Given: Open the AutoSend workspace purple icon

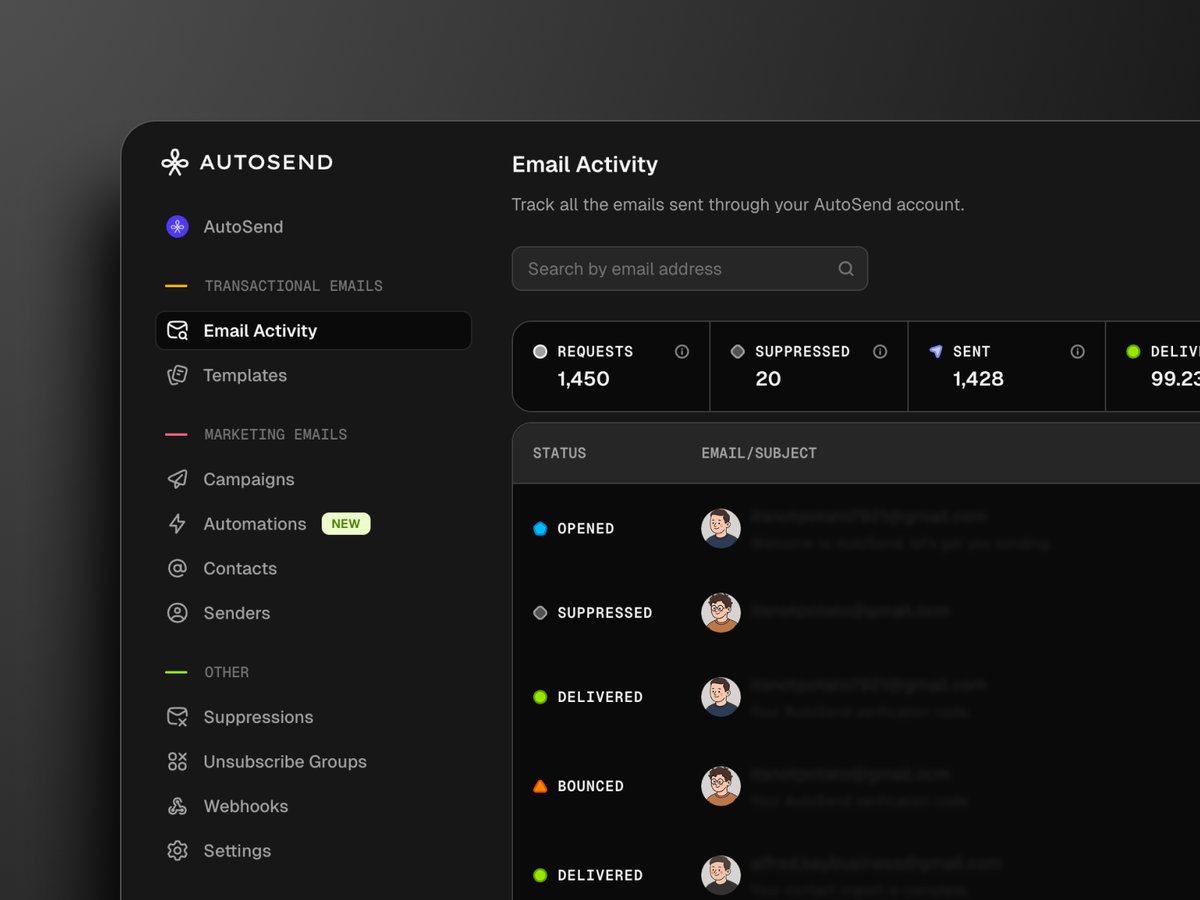Looking at the screenshot, I should [177, 227].
